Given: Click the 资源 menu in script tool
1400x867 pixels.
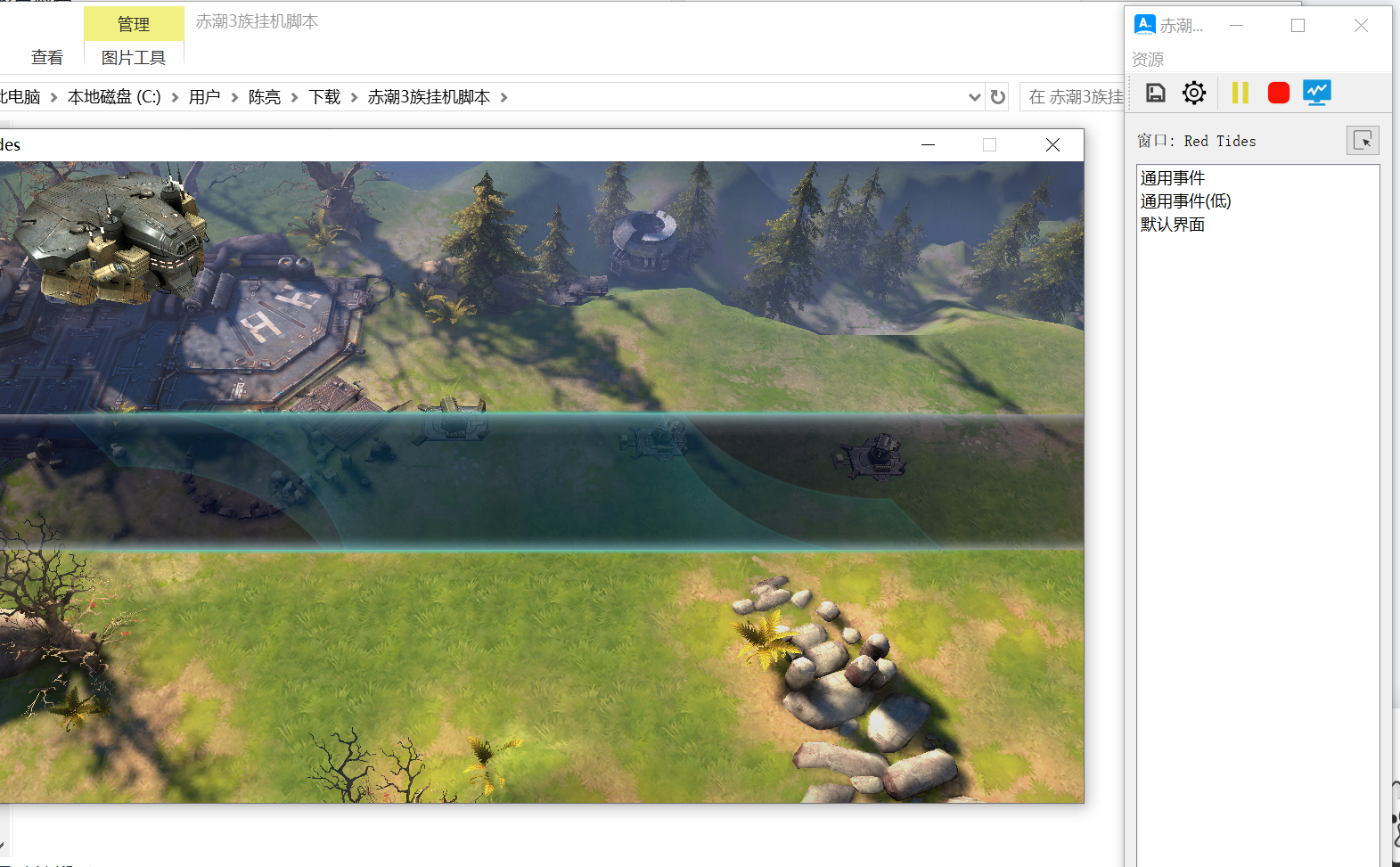Looking at the screenshot, I should click(1148, 59).
